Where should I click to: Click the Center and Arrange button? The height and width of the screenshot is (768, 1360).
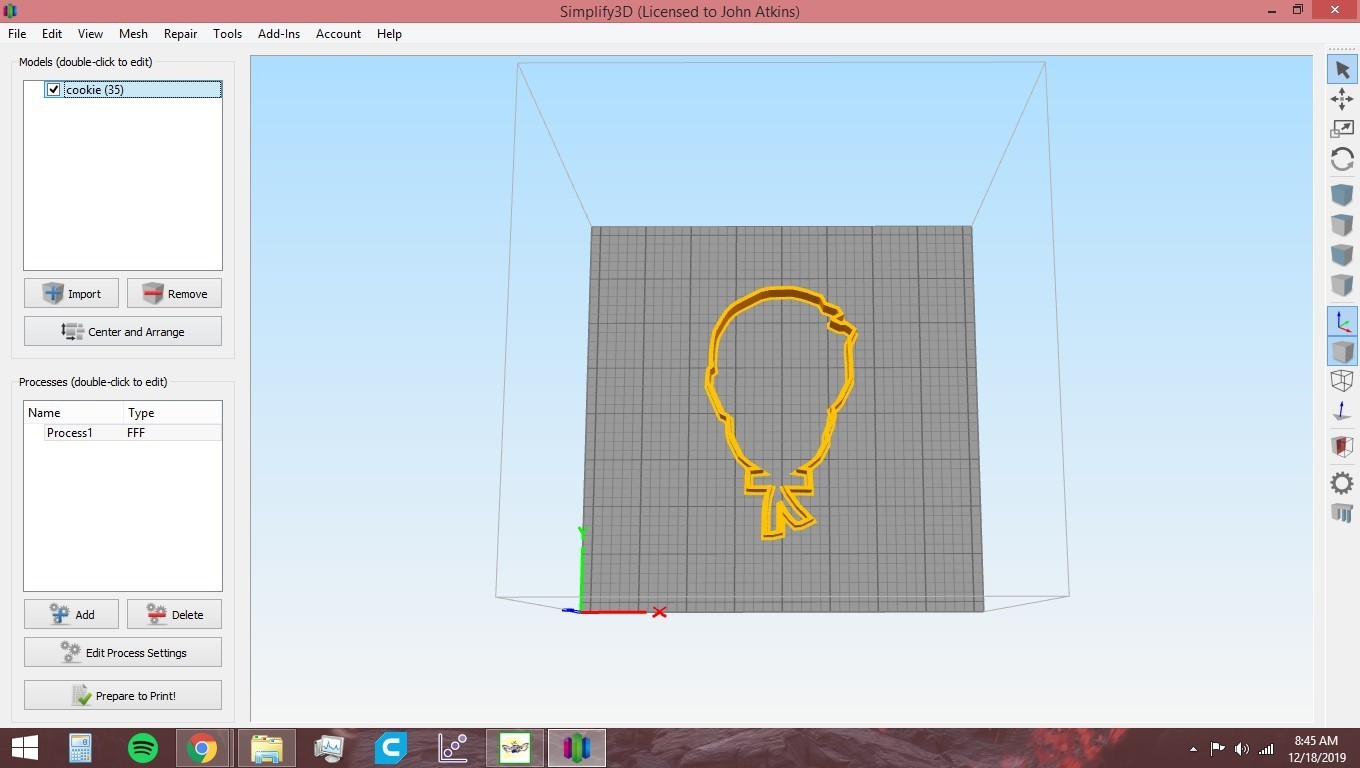point(122,331)
